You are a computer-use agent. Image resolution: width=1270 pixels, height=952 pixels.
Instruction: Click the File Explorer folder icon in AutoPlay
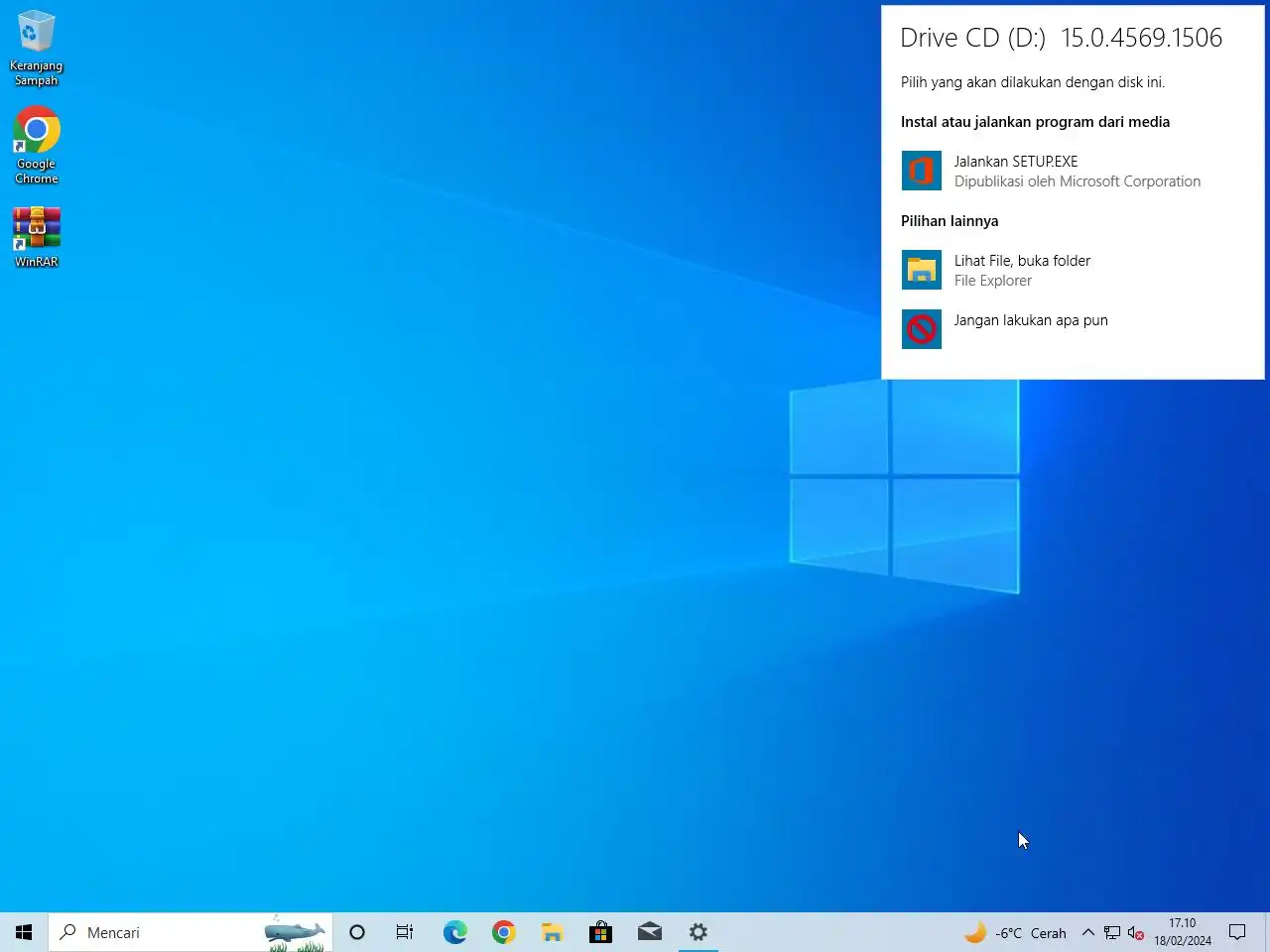pyautogui.click(x=922, y=270)
